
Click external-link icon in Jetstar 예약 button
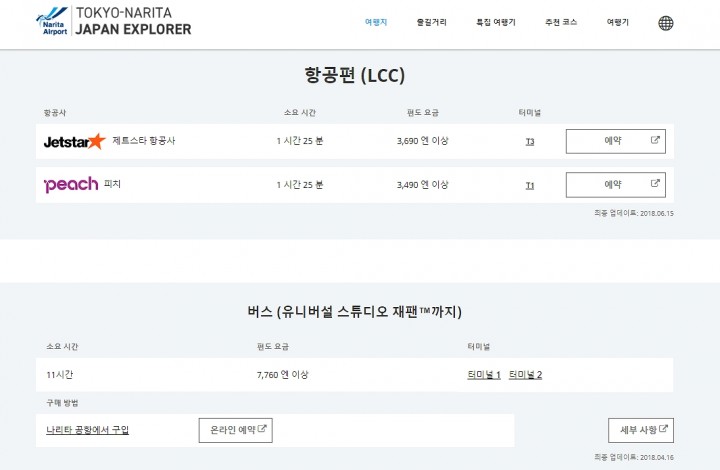655,140
